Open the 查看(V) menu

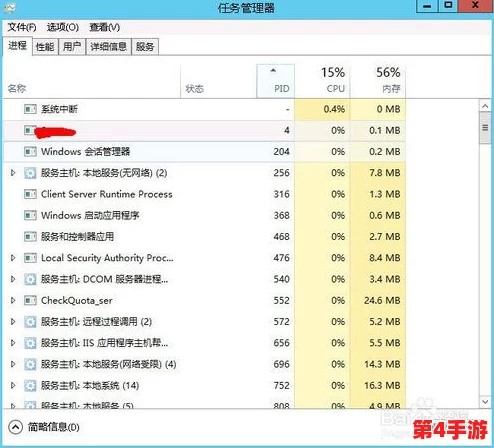click(x=105, y=27)
